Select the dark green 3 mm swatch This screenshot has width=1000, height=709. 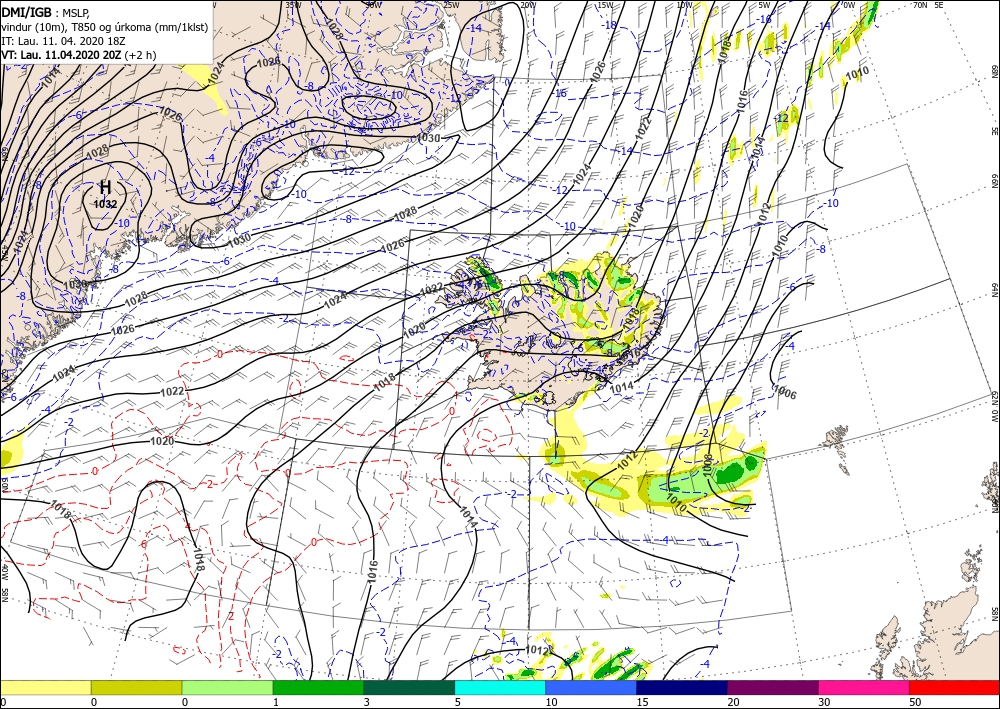point(409,687)
